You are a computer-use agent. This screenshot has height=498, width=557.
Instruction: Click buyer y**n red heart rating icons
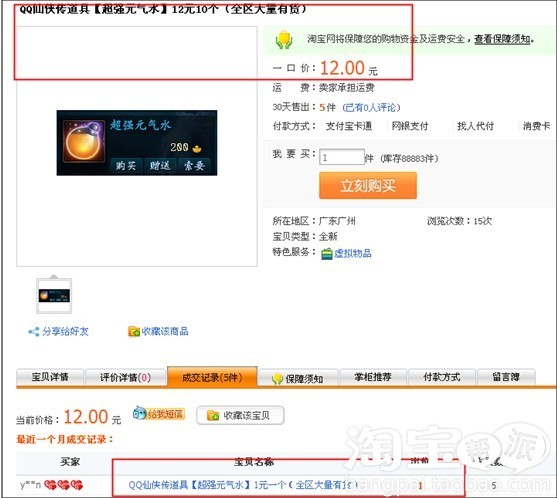coord(63,485)
